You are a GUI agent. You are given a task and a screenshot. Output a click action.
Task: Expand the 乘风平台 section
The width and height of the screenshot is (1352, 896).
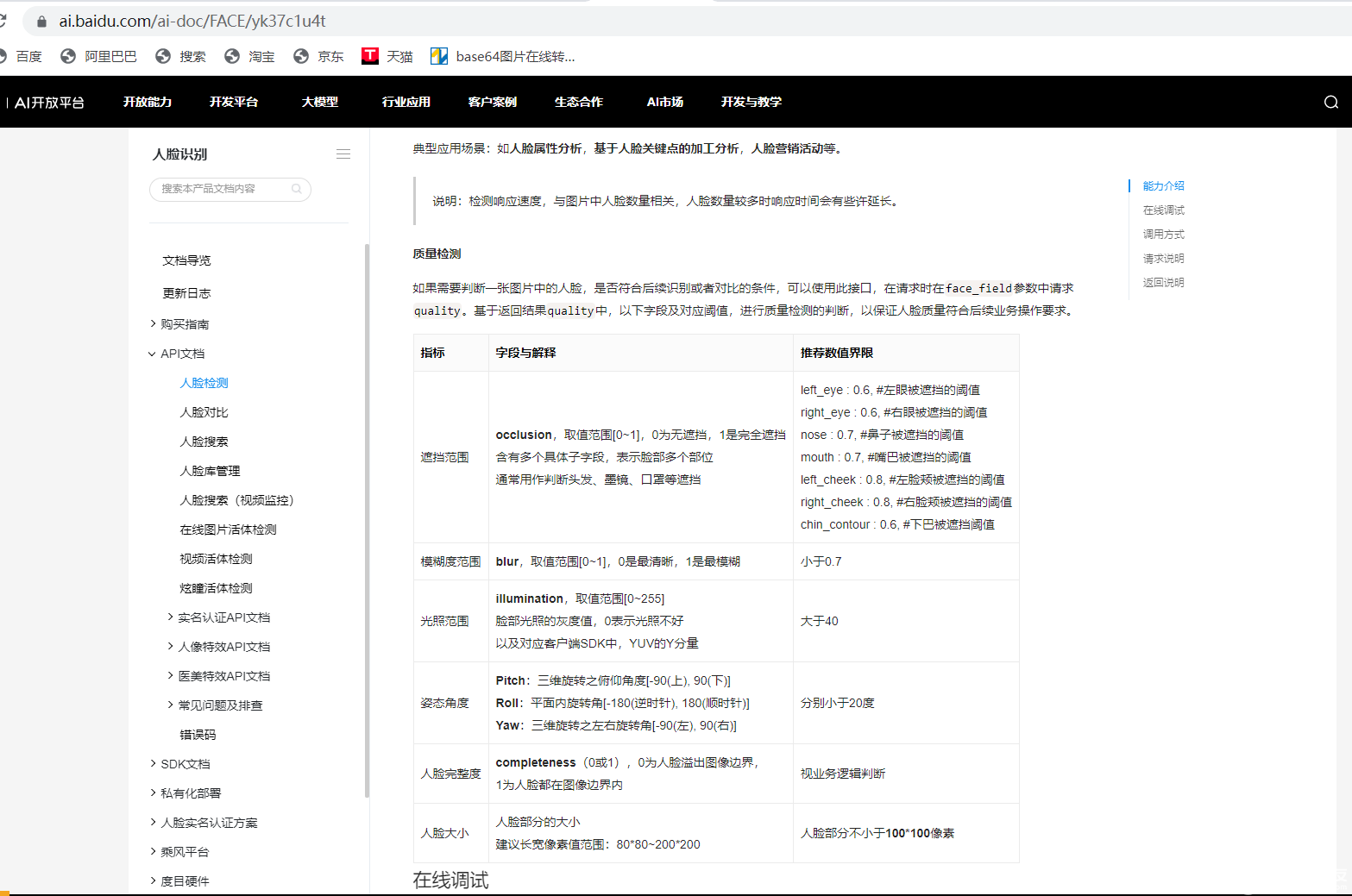pos(179,852)
